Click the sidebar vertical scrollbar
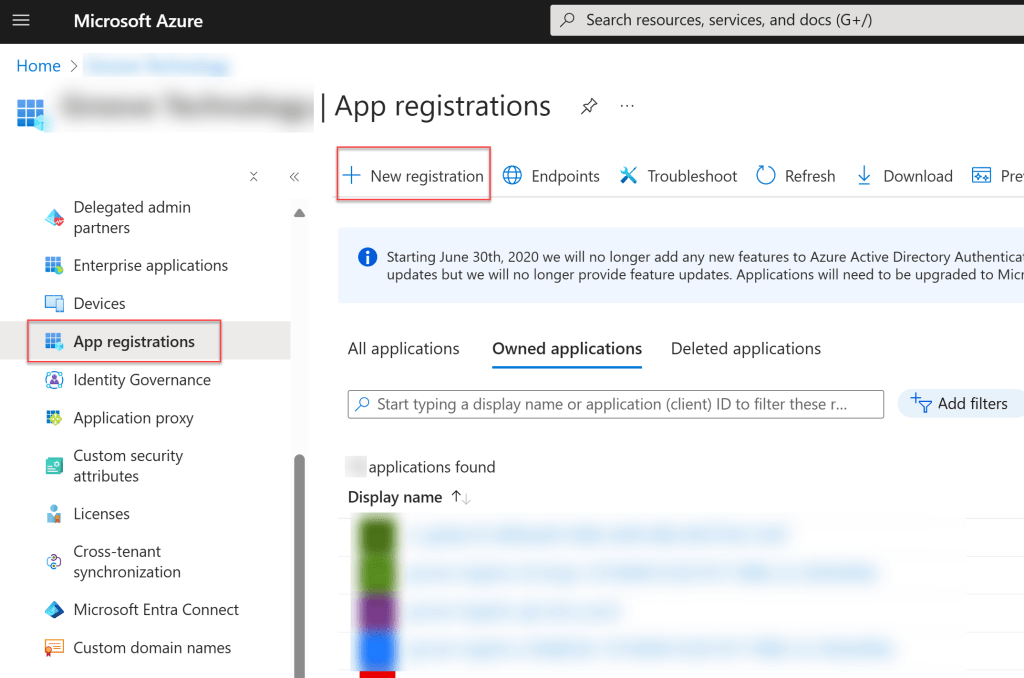Viewport: 1024px width, 678px height. coord(299,560)
